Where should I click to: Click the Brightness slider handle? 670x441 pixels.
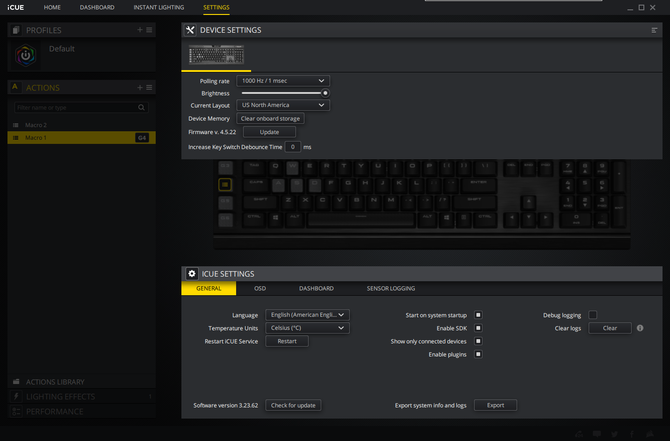pos(325,93)
